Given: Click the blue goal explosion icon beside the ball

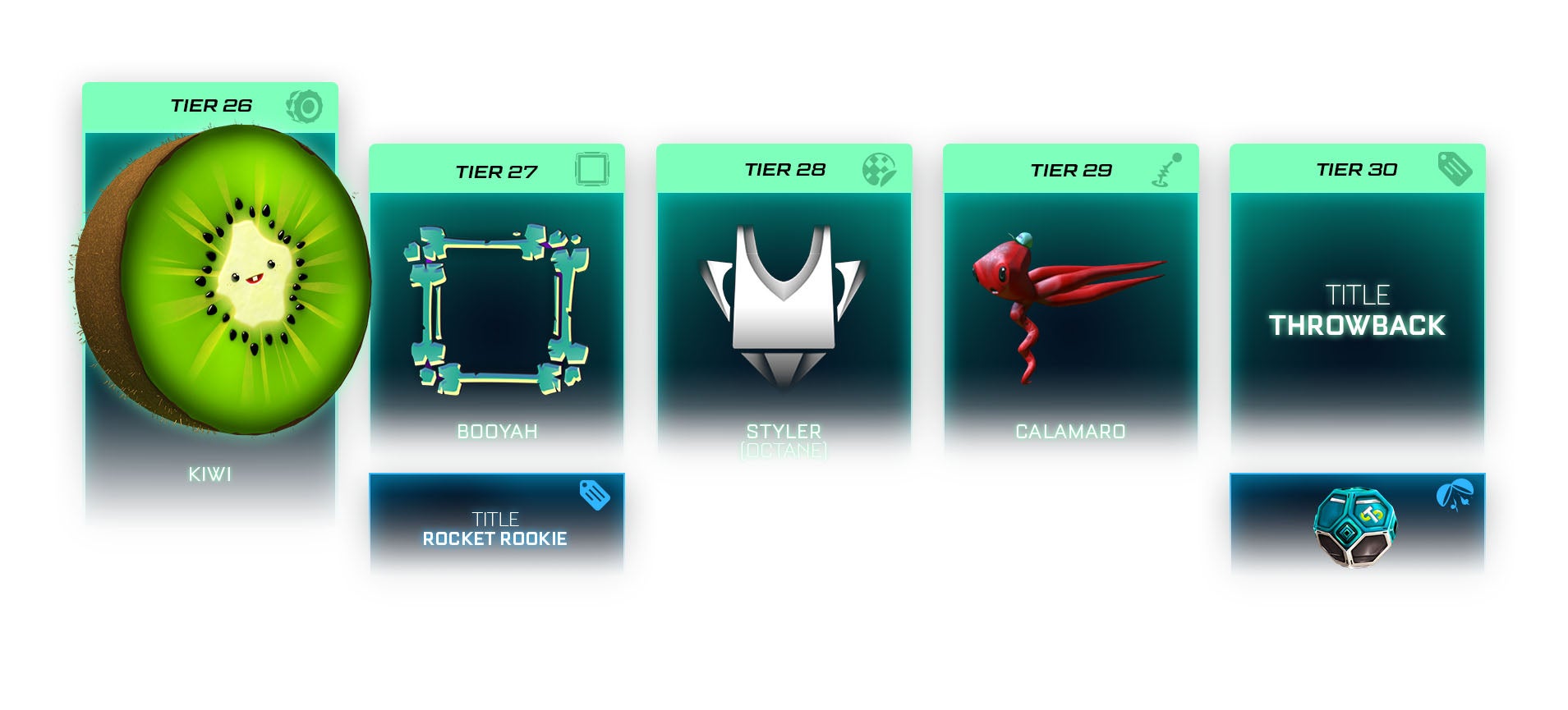Looking at the screenshot, I should pyautogui.click(x=1455, y=497).
